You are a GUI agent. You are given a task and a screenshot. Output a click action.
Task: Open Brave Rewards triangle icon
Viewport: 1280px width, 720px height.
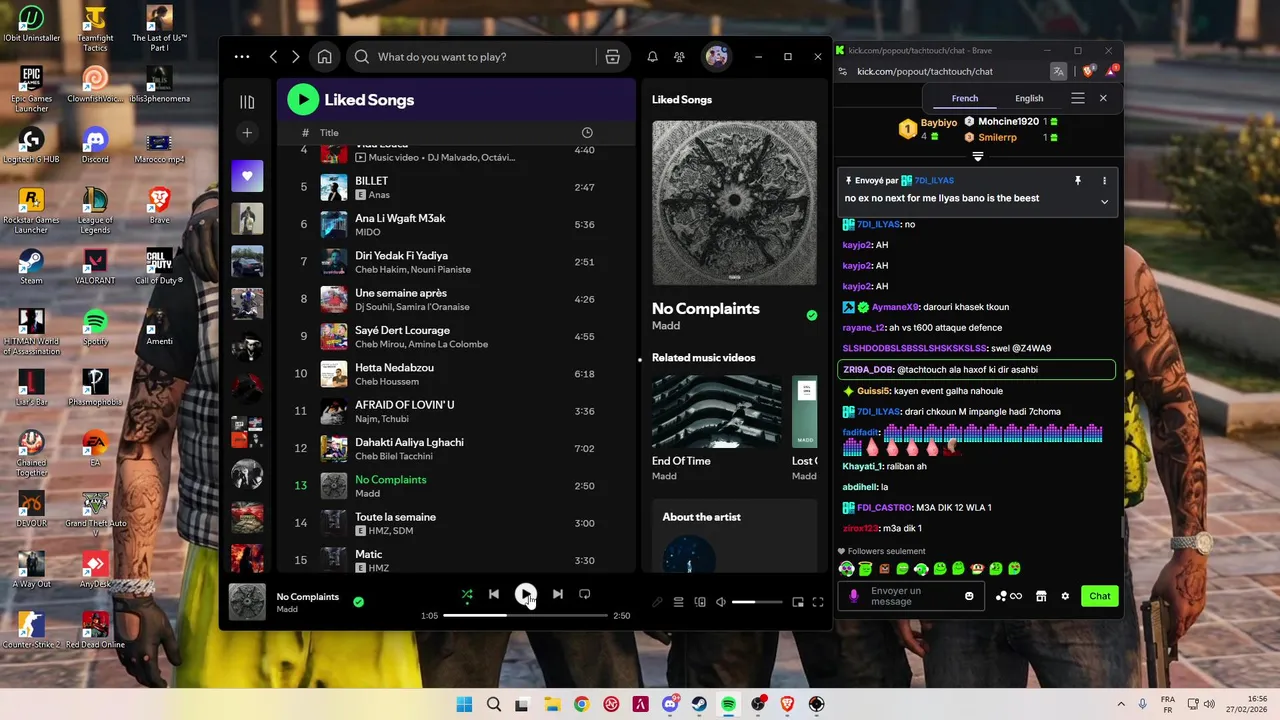click(1110, 71)
